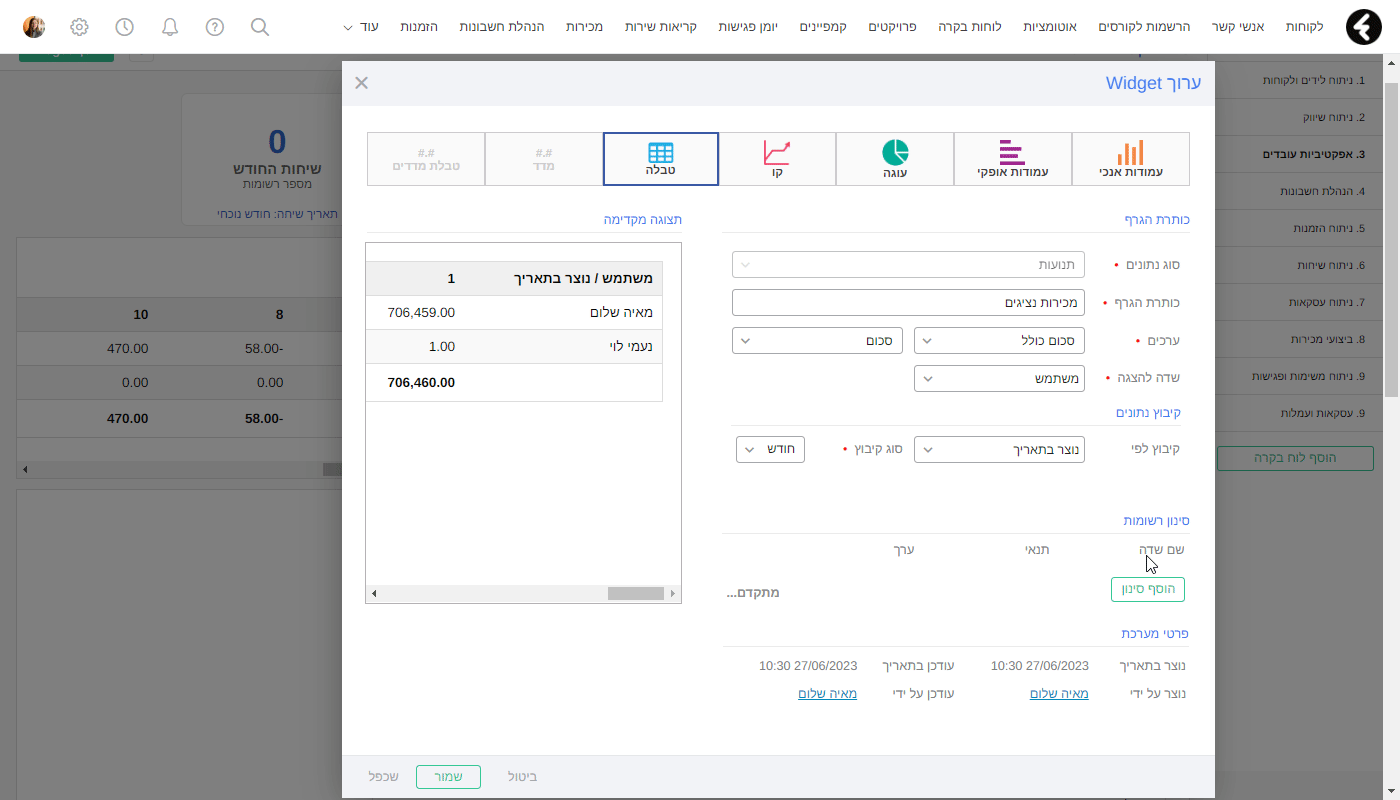Close the edit Widget dialog
Screen dimensions: 1400x800
point(362,83)
